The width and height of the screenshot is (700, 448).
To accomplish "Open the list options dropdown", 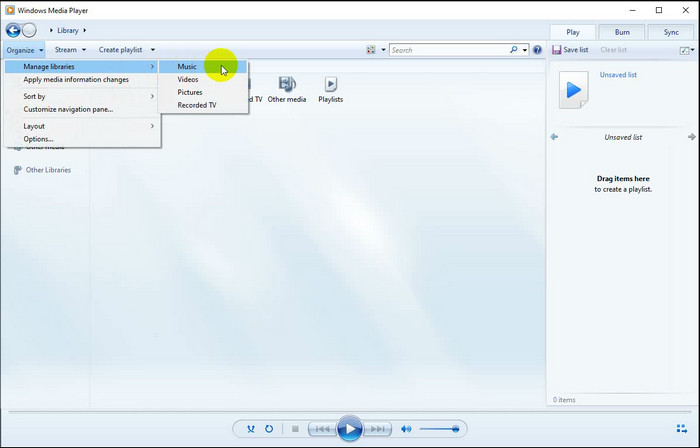I will click(x=685, y=50).
